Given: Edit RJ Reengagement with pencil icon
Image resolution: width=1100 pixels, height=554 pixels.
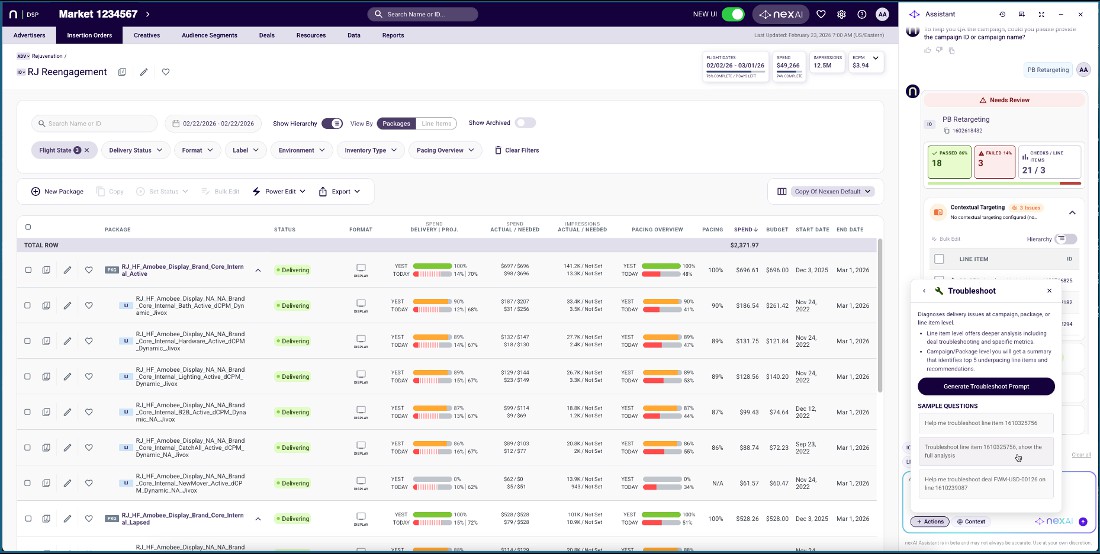Looking at the screenshot, I should (144, 72).
